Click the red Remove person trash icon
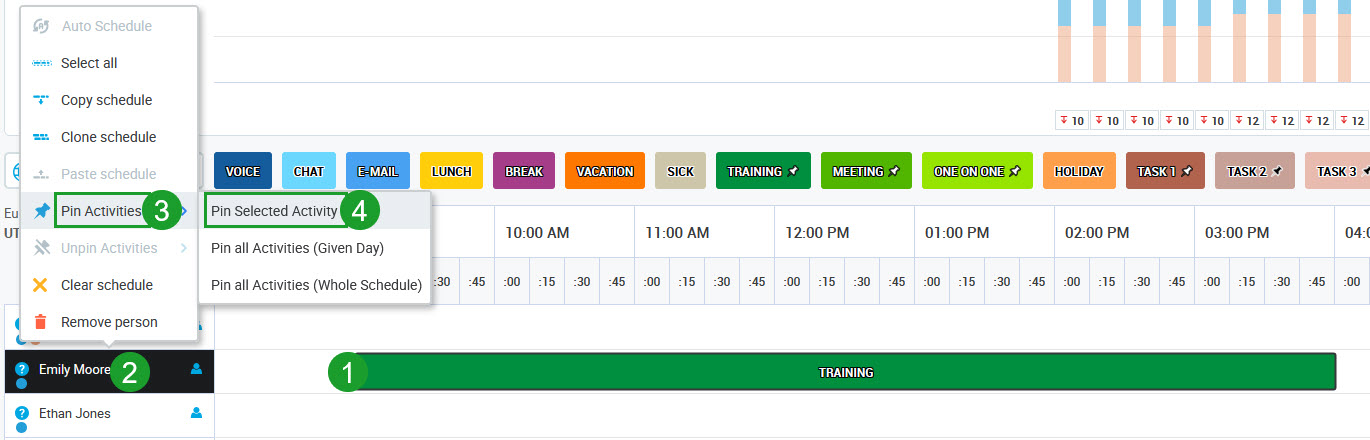This screenshot has height=440, width=1370. [x=41, y=322]
